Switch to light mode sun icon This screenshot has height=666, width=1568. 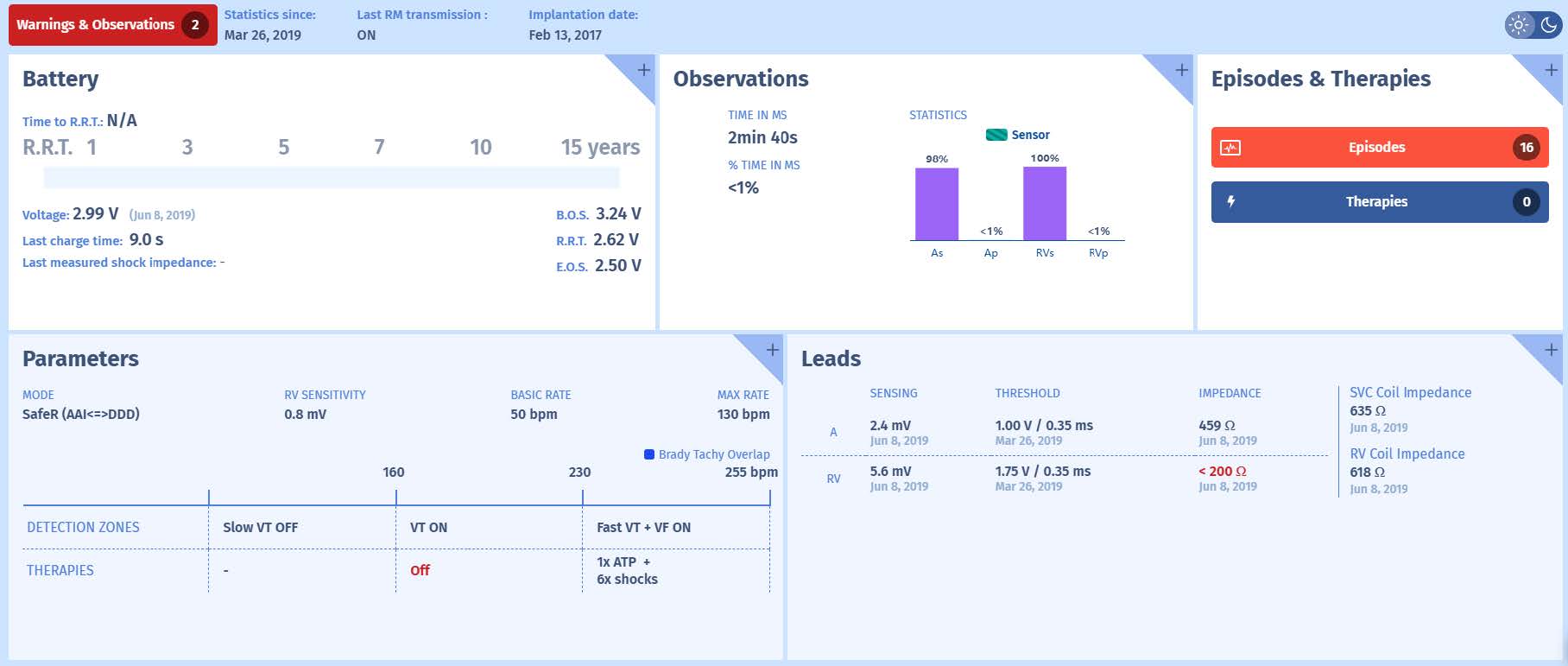click(1519, 25)
